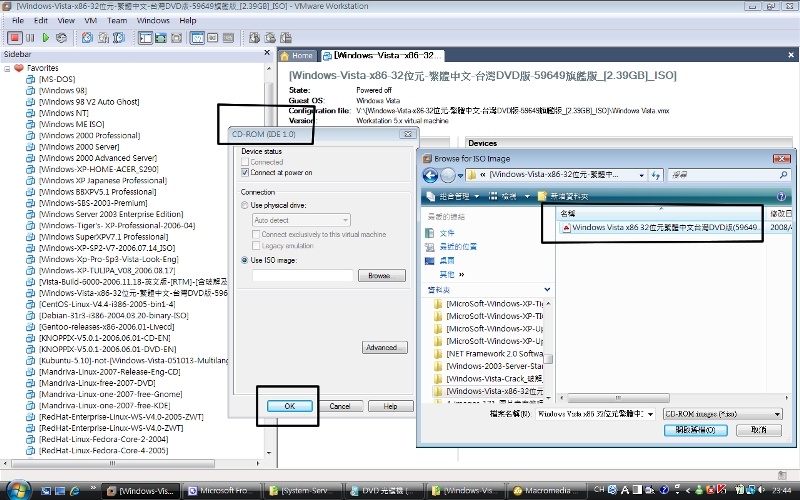Click the red heart Favorites icon in sidebar
The width and height of the screenshot is (800, 500).
(x=19, y=68)
